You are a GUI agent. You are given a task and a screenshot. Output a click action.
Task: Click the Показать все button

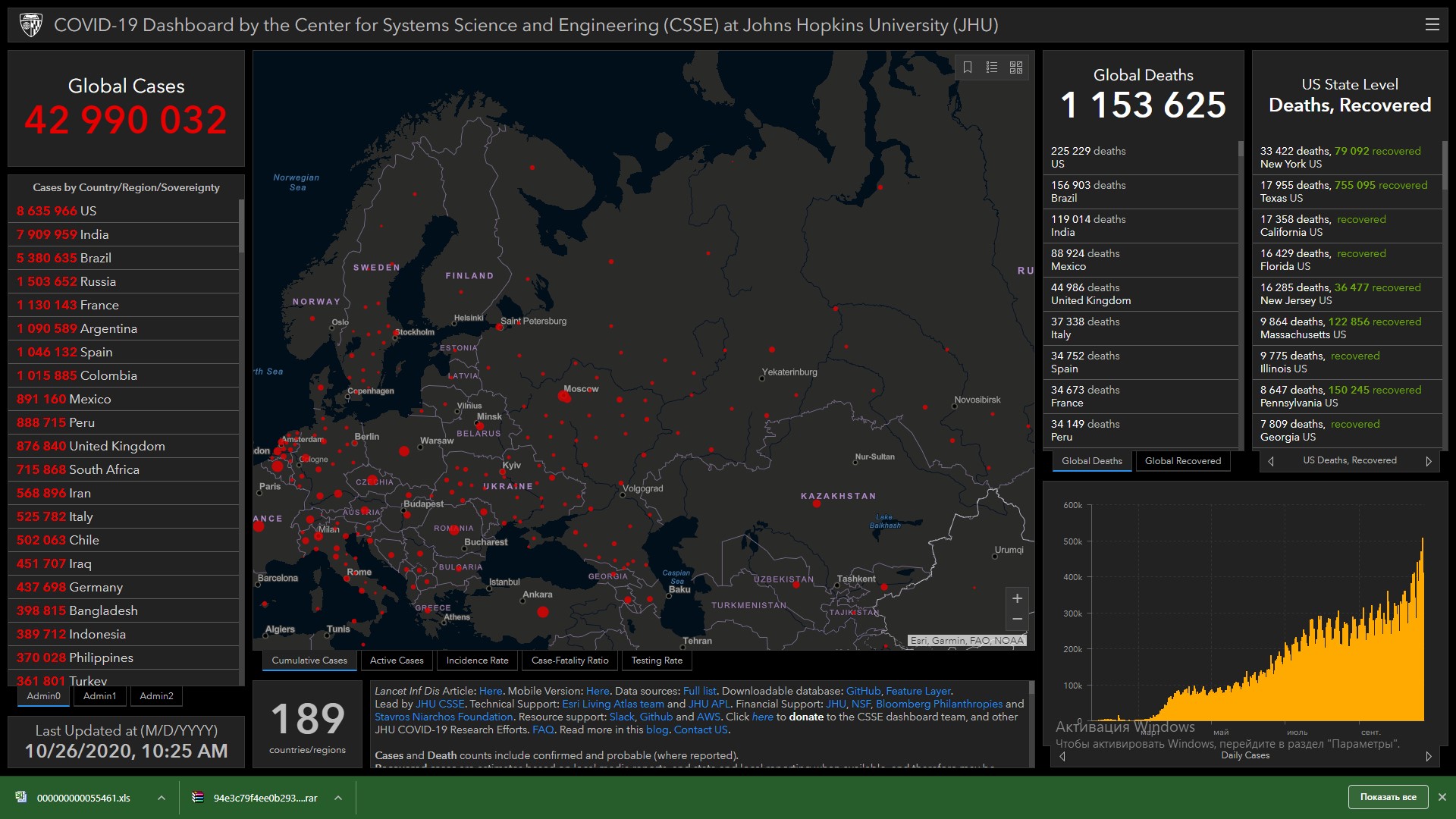click(1388, 797)
